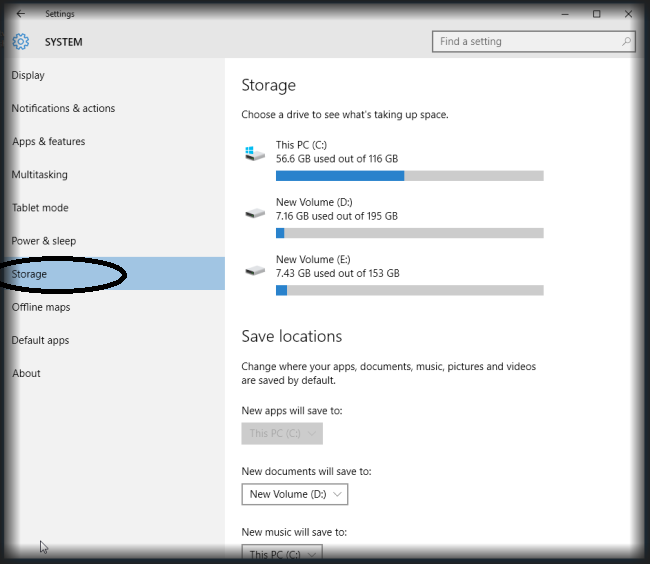
Task: Open the disabled New apps save dropdown
Action: click(282, 433)
